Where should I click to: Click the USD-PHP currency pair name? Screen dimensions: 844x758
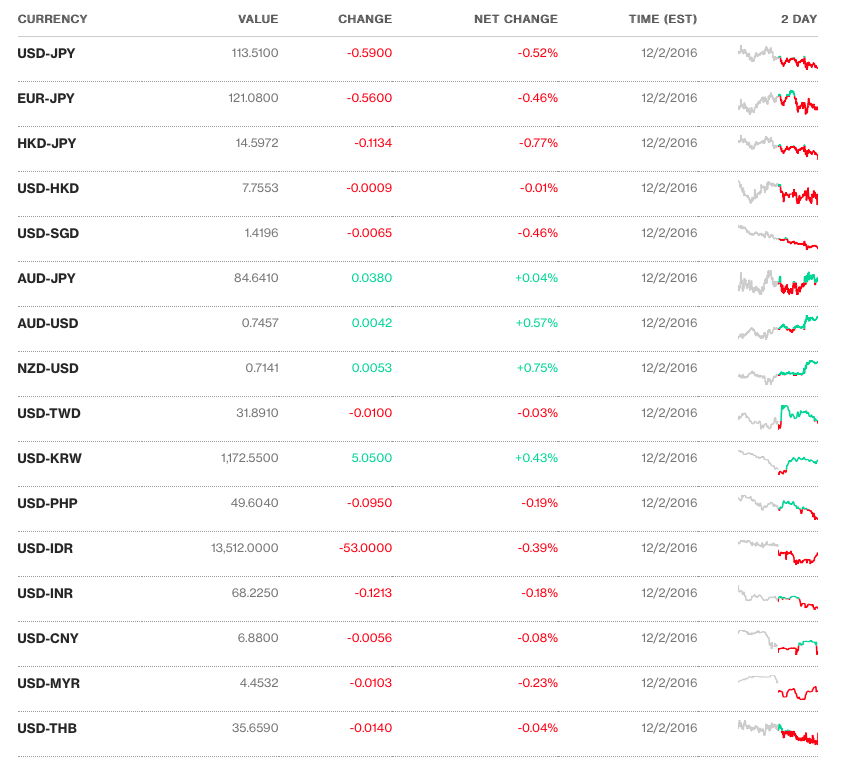click(x=47, y=503)
